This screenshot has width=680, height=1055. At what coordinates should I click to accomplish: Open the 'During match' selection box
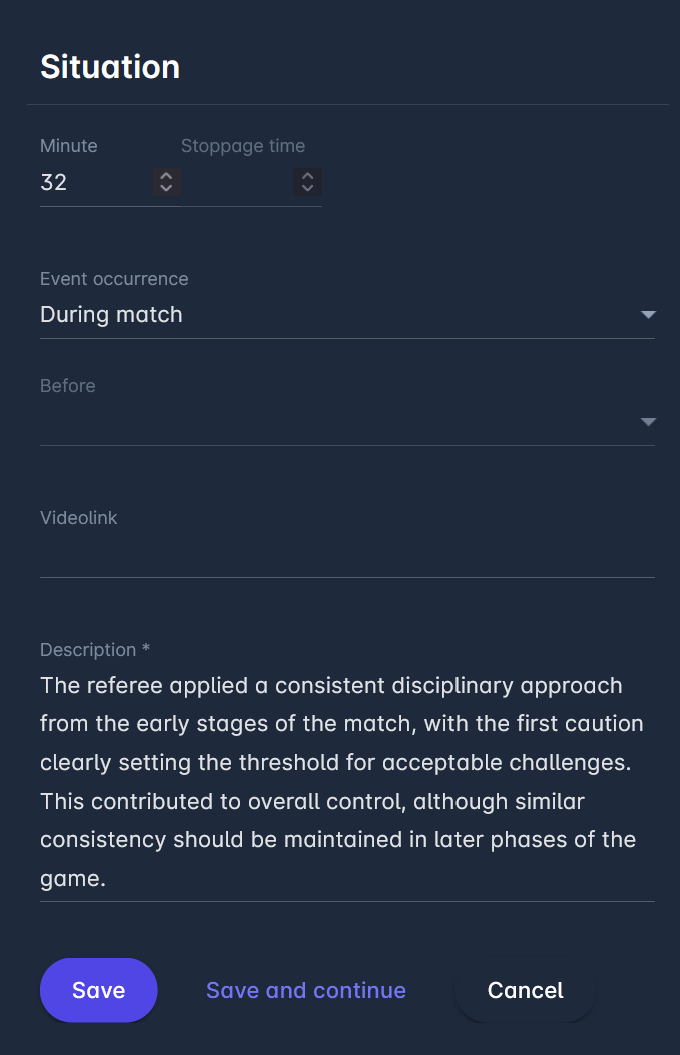tap(330, 315)
